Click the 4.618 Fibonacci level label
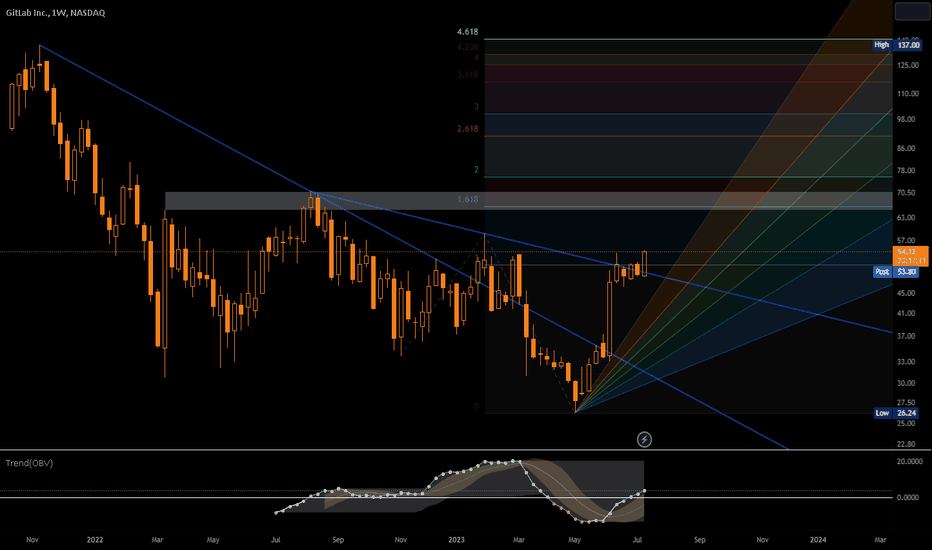The image size is (932, 550). [467, 32]
